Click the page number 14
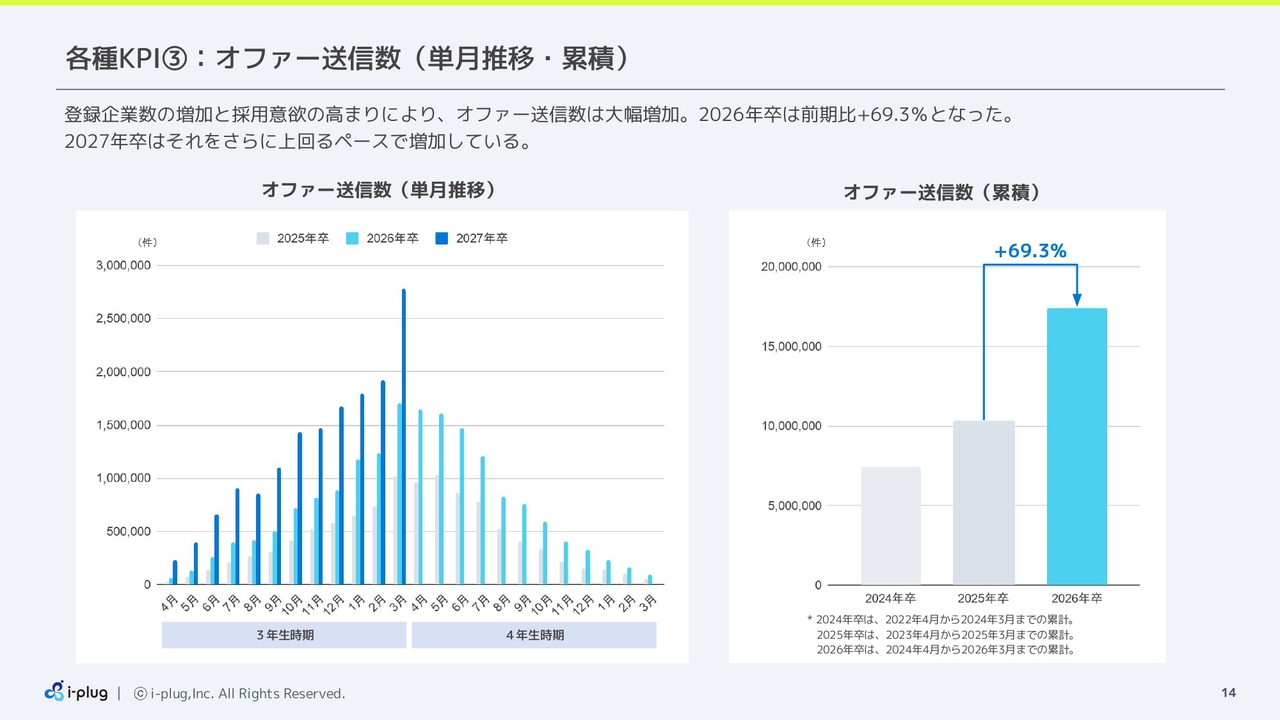Viewport: 1280px width, 720px height. (x=1229, y=693)
